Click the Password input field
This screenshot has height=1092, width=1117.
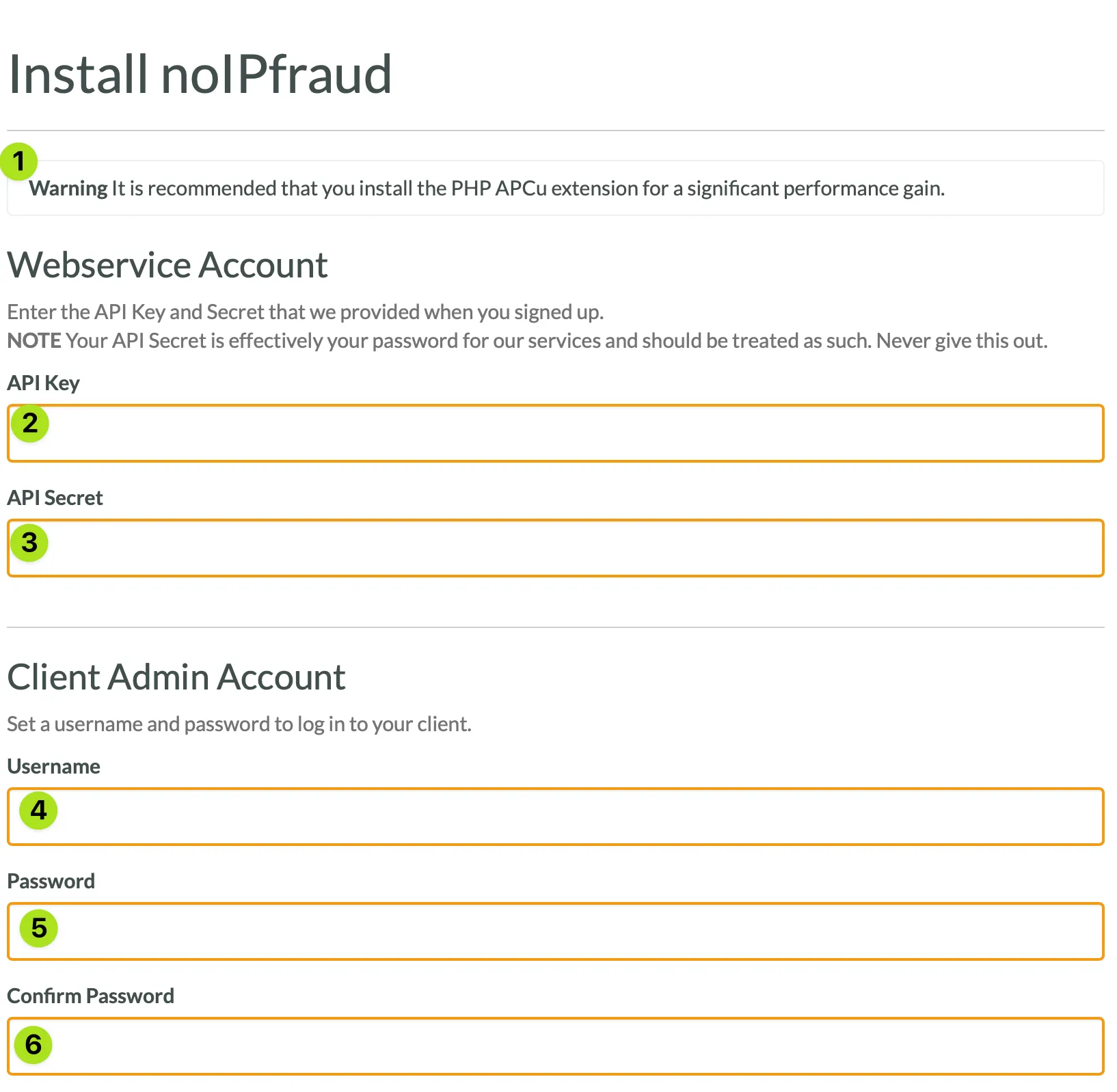[x=555, y=931]
